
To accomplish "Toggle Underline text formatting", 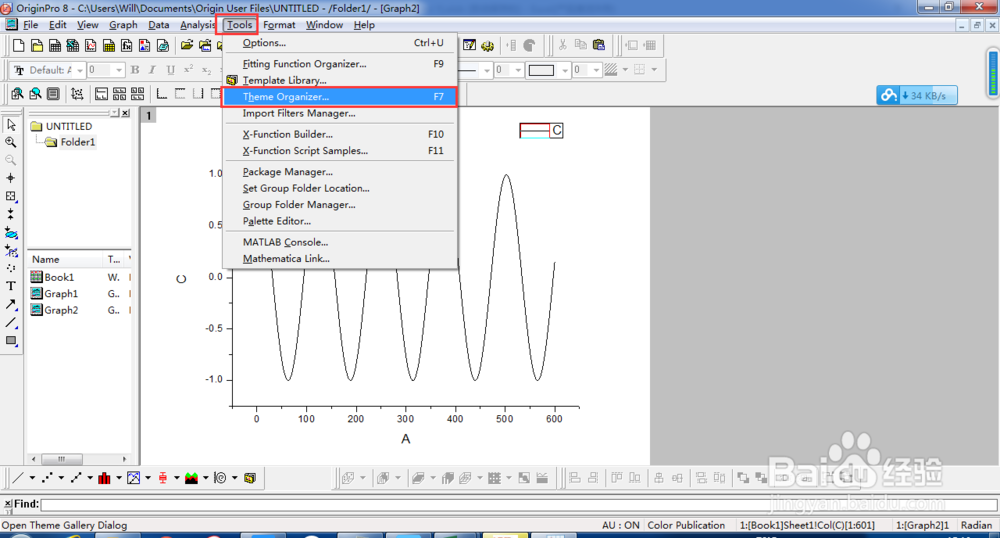I will [x=170, y=69].
